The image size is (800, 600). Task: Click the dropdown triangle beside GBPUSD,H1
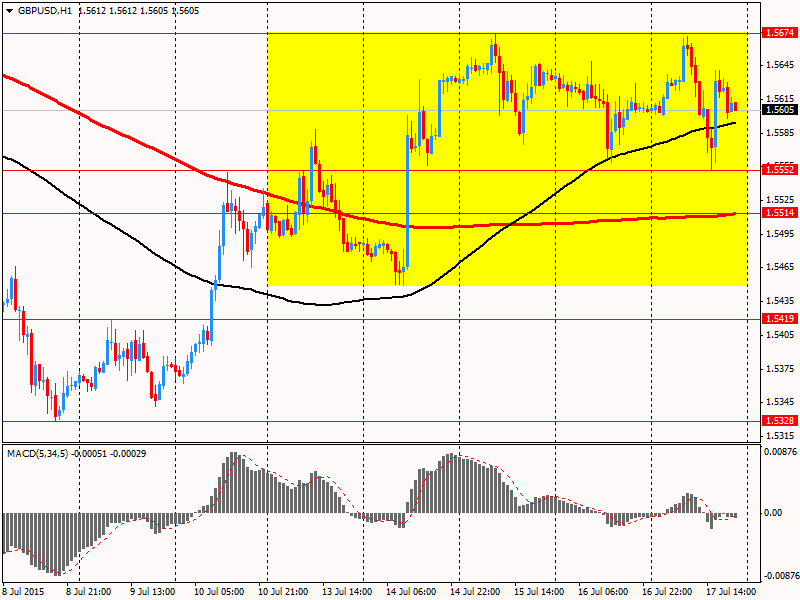(10, 11)
